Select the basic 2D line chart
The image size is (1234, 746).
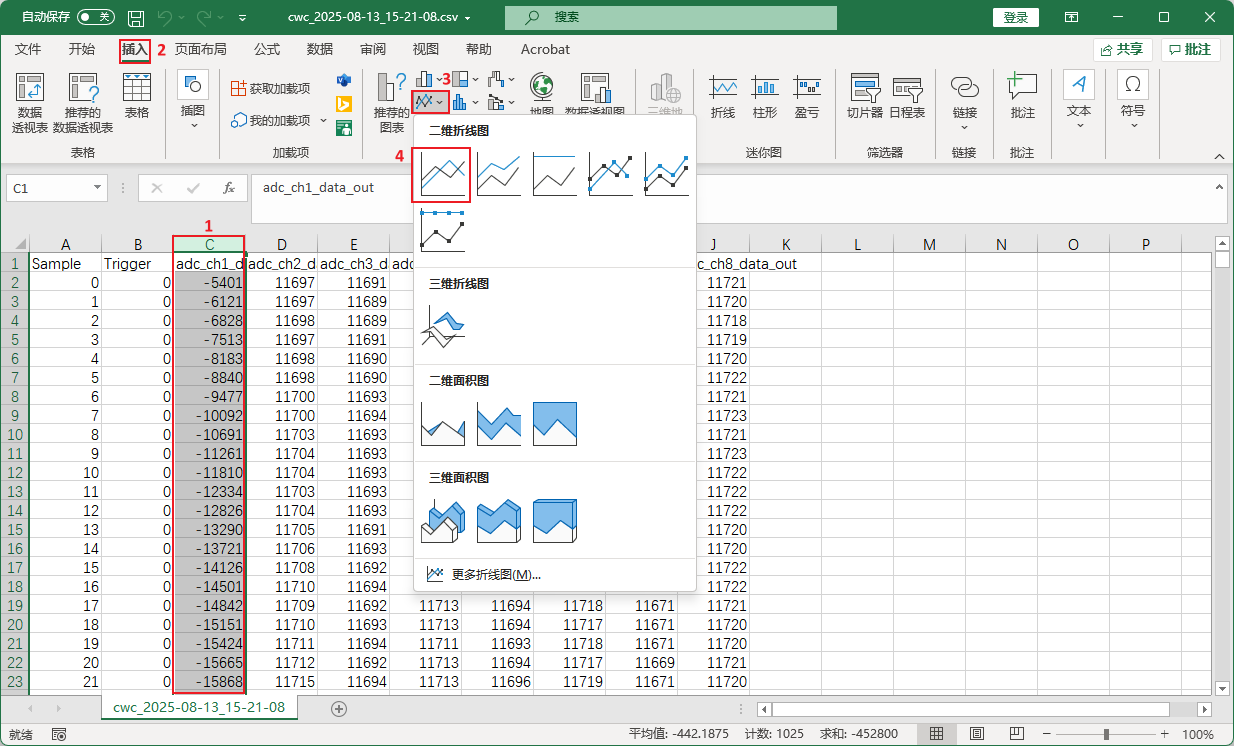pos(441,174)
